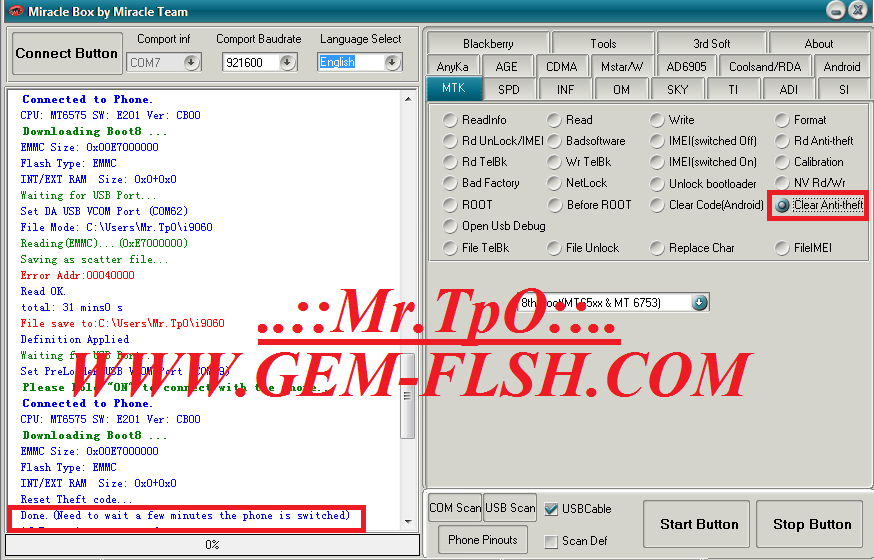Image resolution: width=874 pixels, height=560 pixels.
Task: Toggle the USBCable checkbox
Action: [551, 509]
